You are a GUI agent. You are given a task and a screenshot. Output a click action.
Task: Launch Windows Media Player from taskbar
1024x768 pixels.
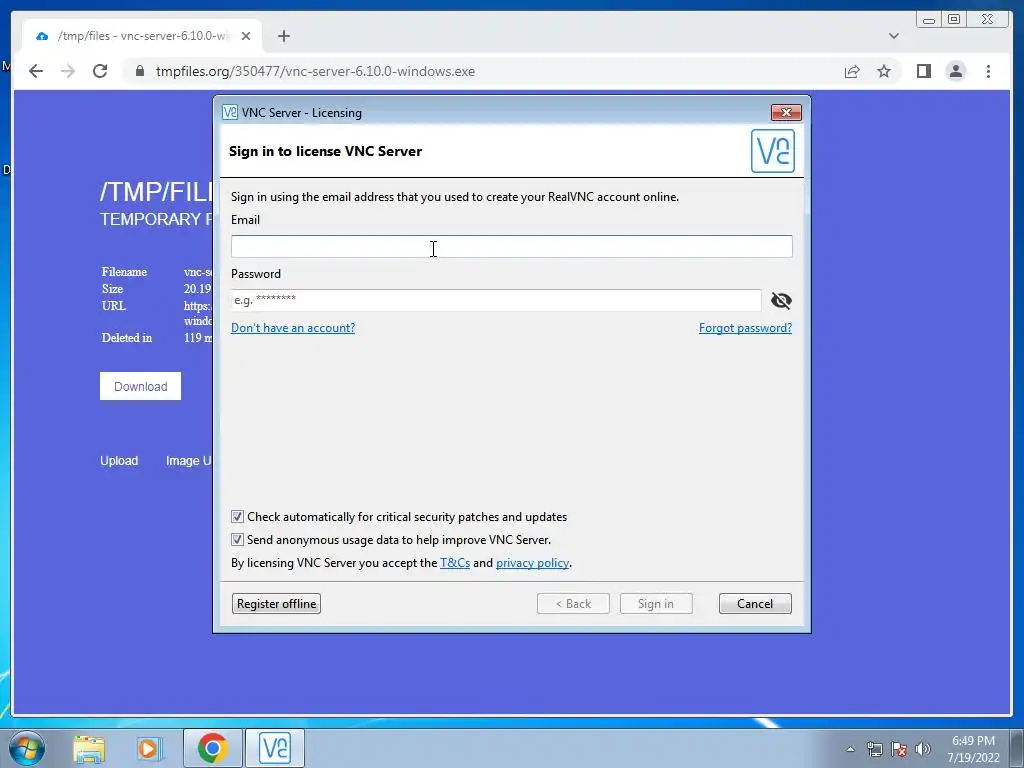point(149,748)
